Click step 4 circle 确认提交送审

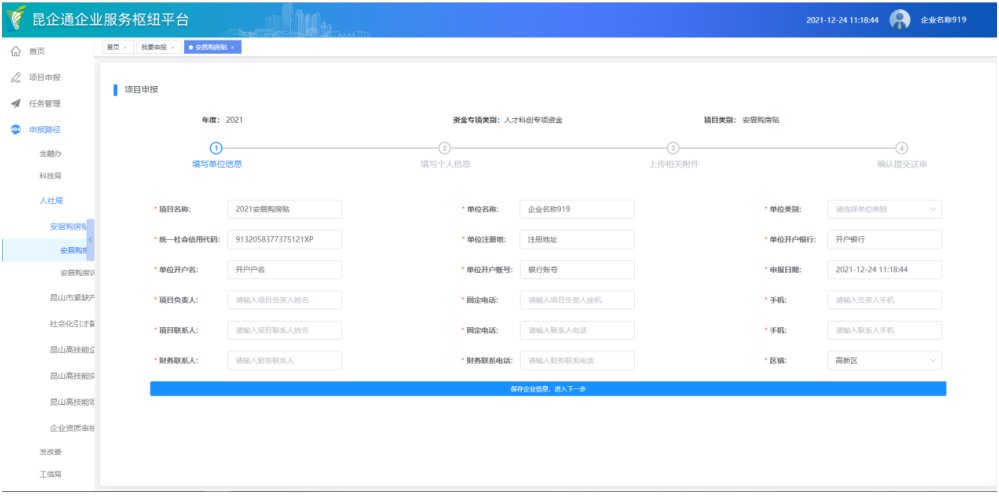(x=901, y=148)
